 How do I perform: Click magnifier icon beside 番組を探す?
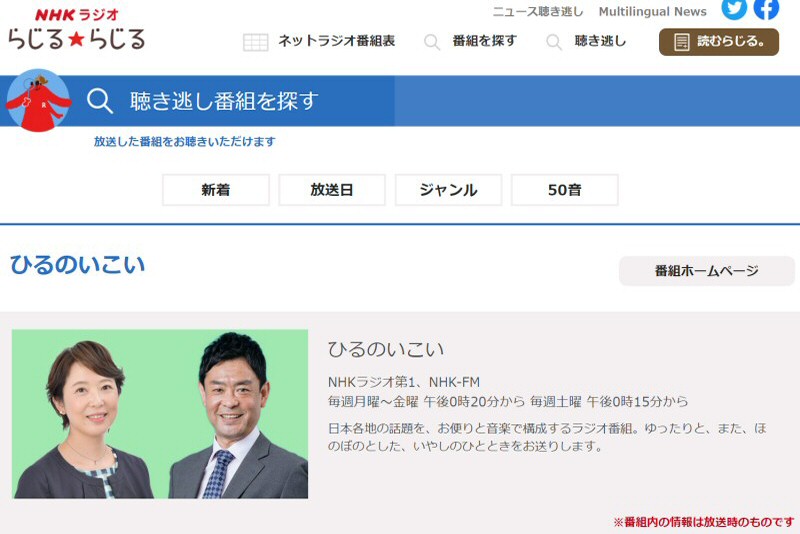432,42
